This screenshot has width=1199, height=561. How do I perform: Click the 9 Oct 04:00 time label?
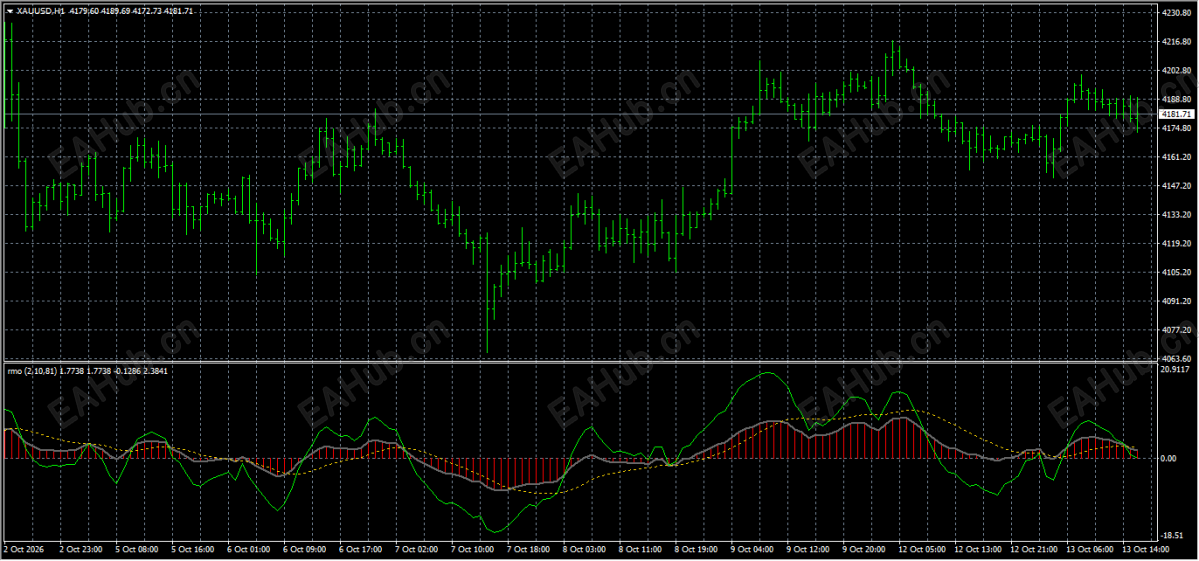(x=751, y=549)
